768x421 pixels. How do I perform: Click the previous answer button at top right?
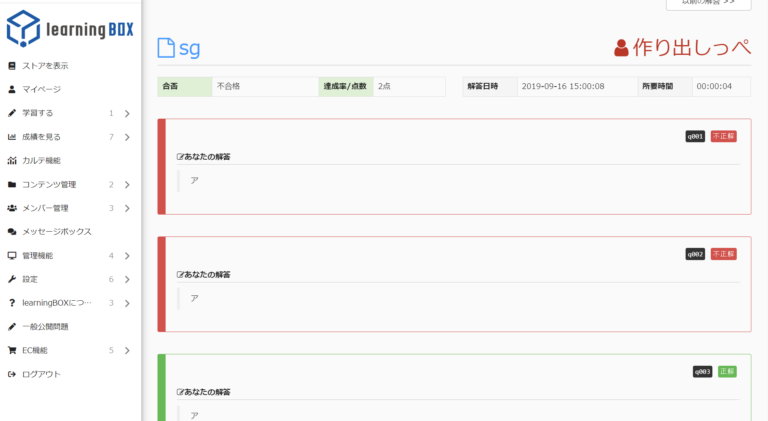click(x=708, y=3)
